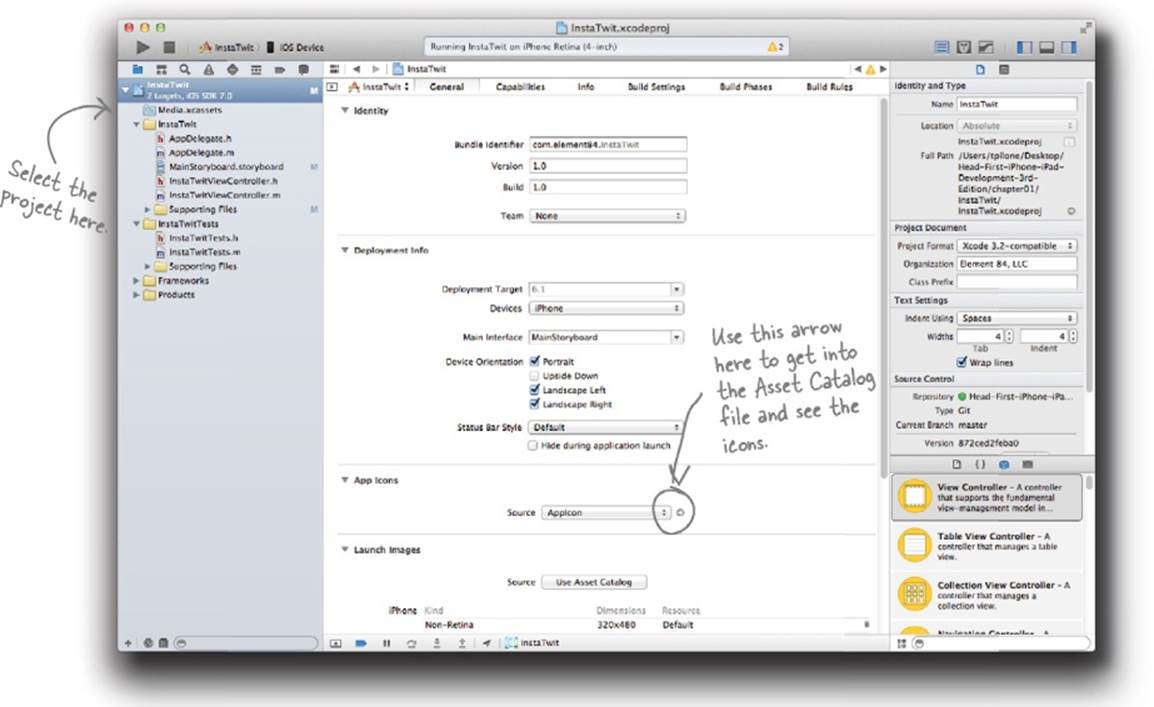Select the Standard editor button
This screenshot has width=1154, height=707.
[941, 47]
